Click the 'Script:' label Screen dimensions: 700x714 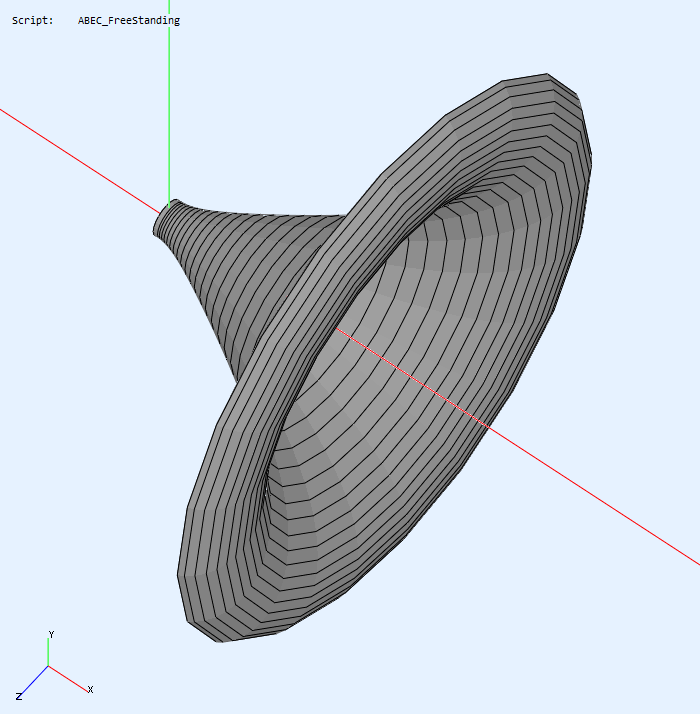pos(32,20)
